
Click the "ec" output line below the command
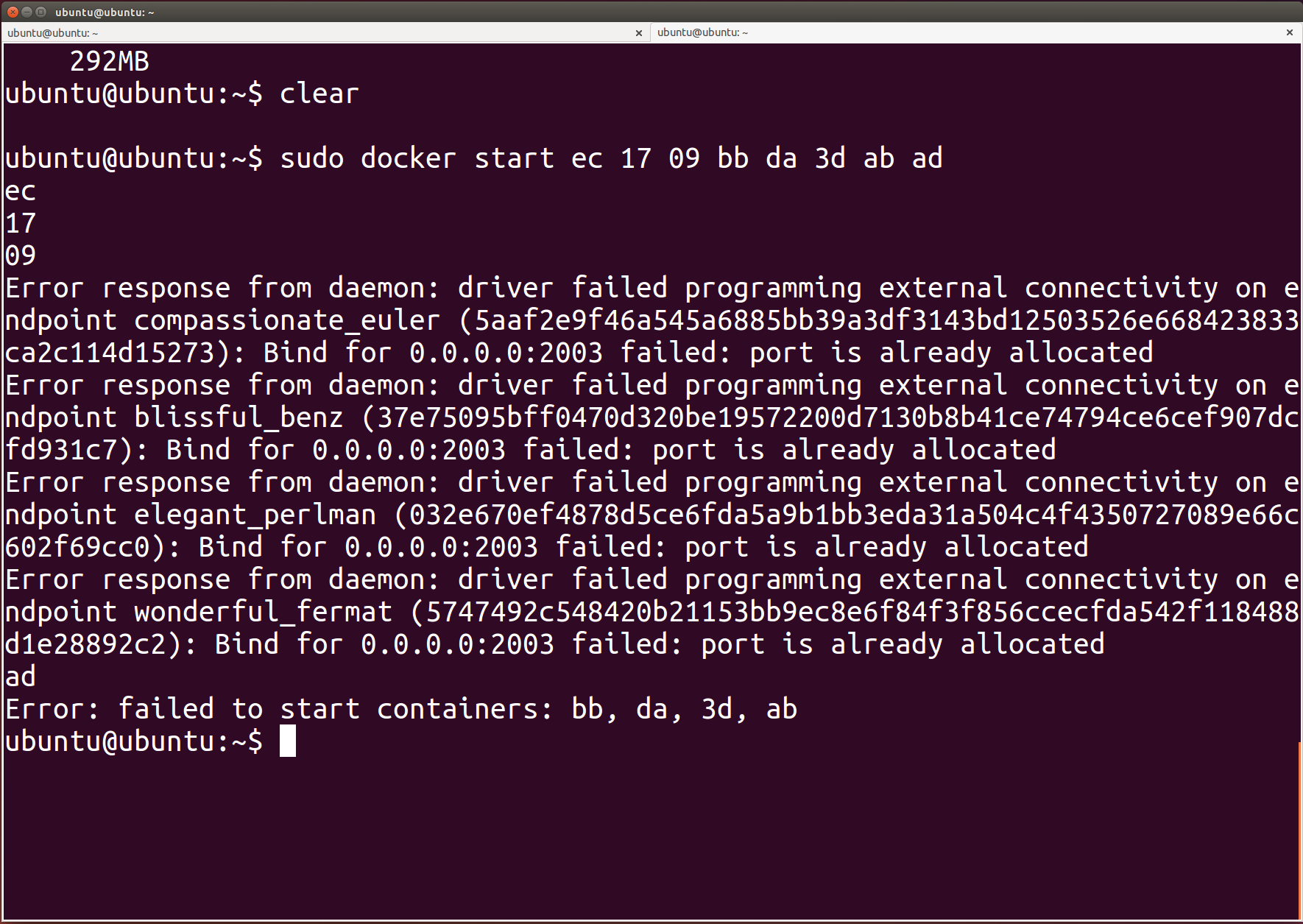point(20,191)
